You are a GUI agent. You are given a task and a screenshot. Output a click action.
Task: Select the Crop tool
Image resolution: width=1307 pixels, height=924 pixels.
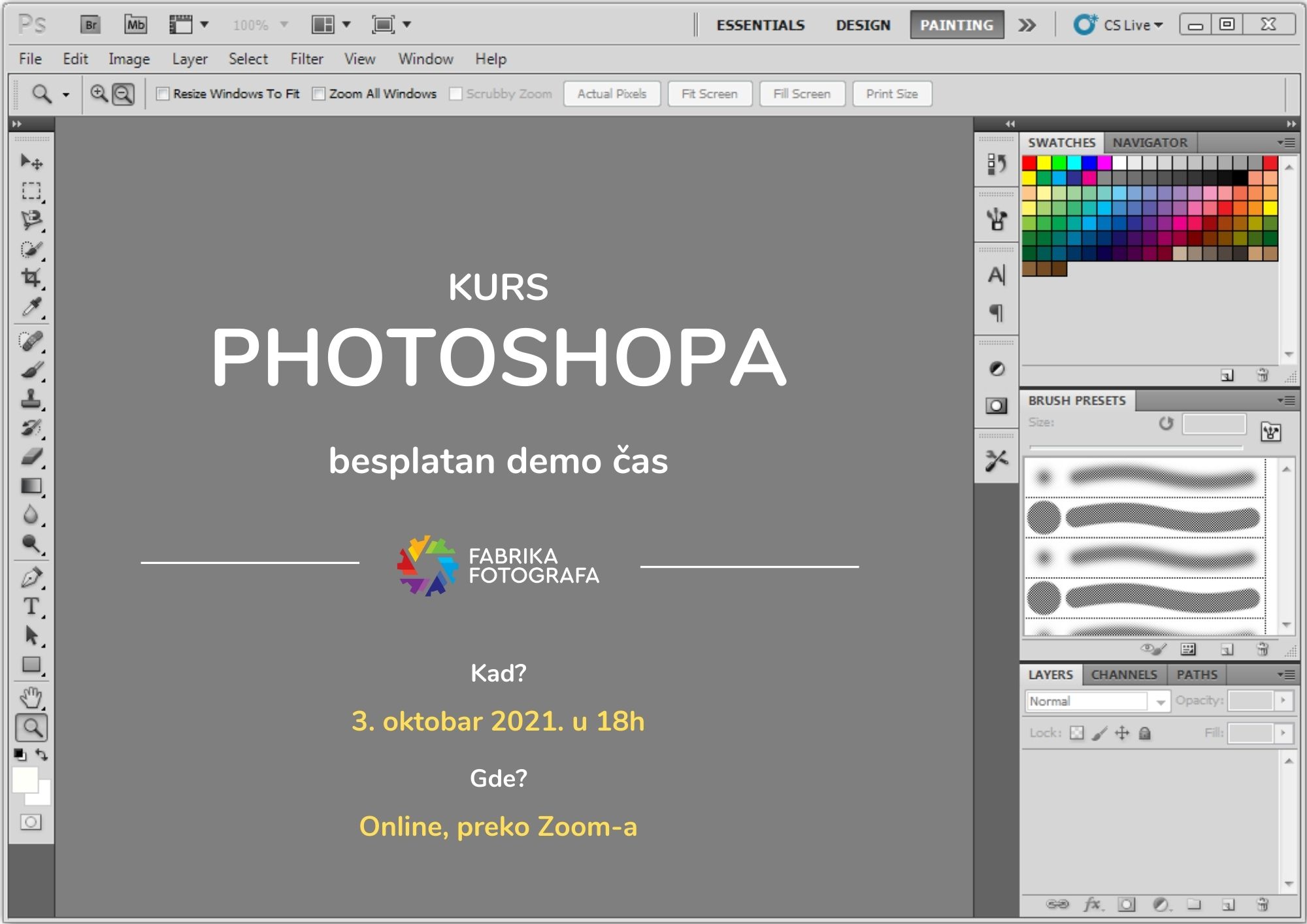pos(31,277)
